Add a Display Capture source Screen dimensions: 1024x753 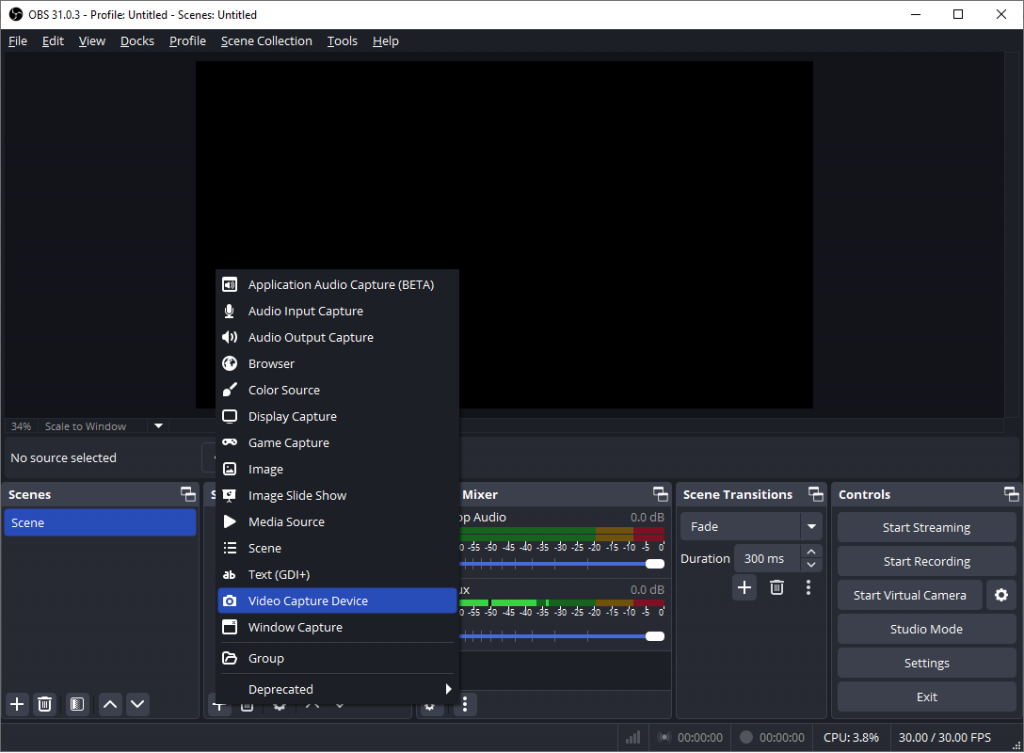(337, 417)
